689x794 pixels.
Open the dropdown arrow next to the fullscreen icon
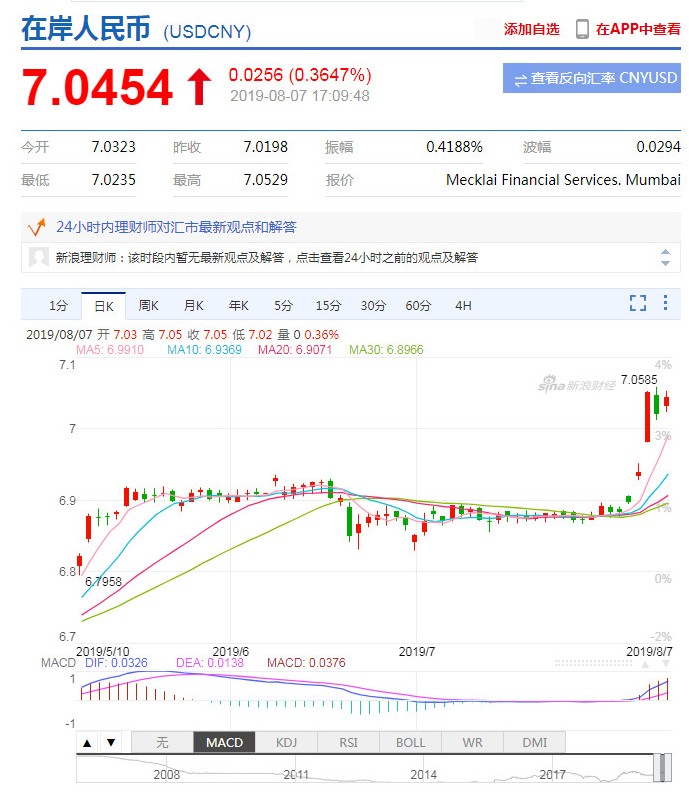tap(667, 303)
